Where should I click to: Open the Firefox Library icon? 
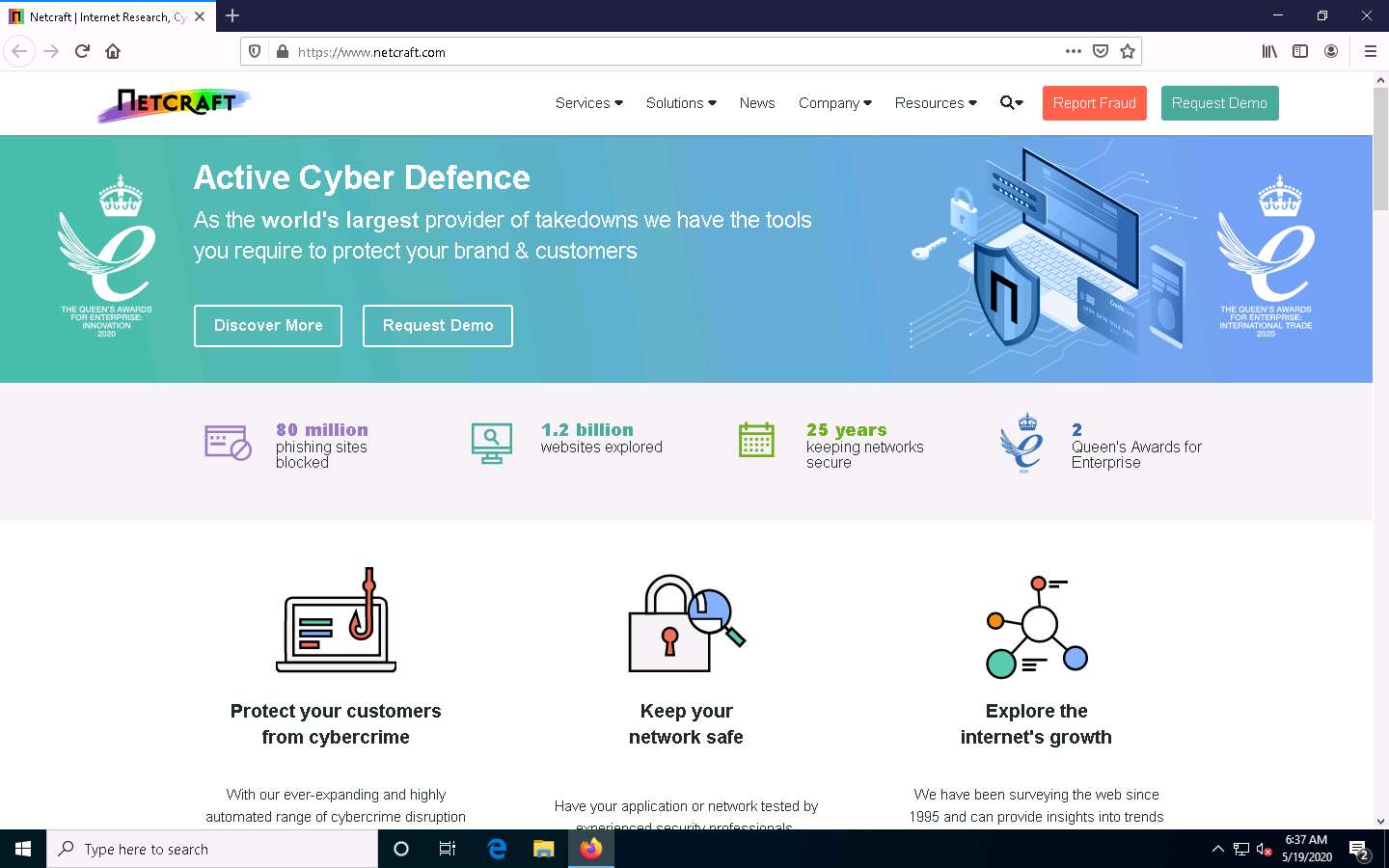(x=1269, y=51)
